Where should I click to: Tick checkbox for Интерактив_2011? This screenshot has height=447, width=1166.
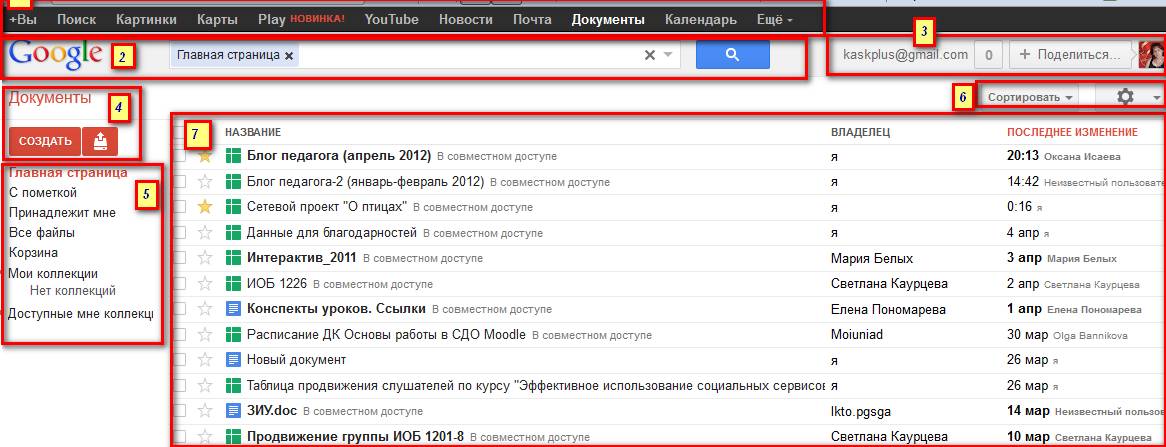[179, 258]
